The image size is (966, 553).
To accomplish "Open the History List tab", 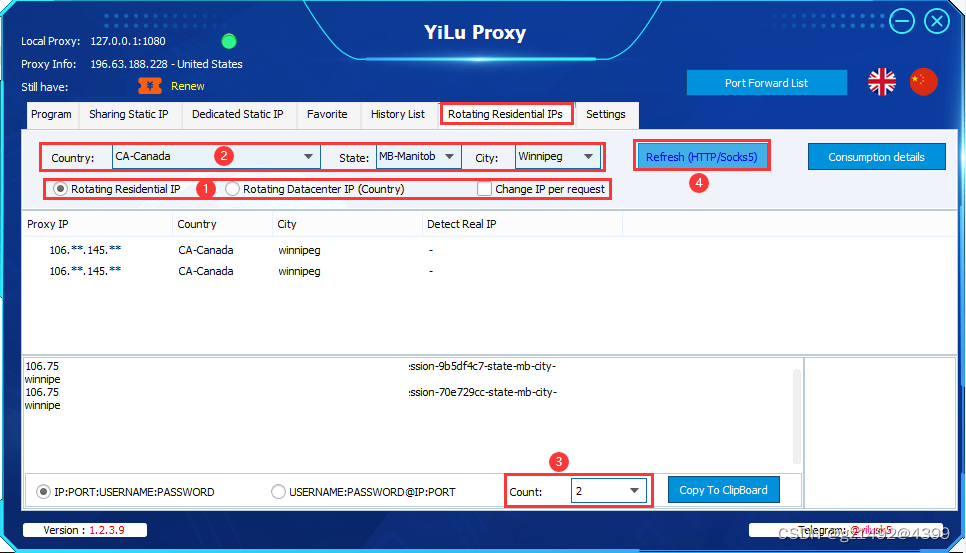I will [398, 115].
